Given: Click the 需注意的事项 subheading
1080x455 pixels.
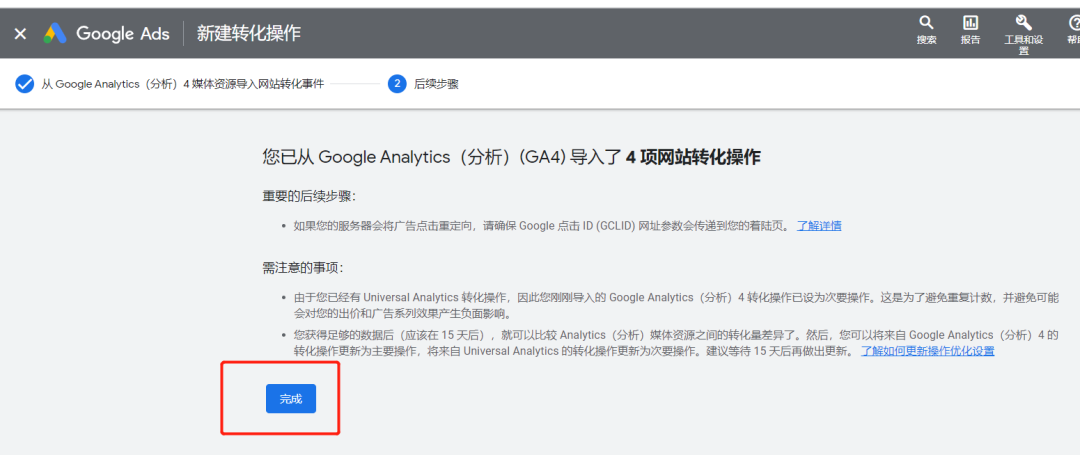Looking at the screenshot, I should (x=302, y=267).
